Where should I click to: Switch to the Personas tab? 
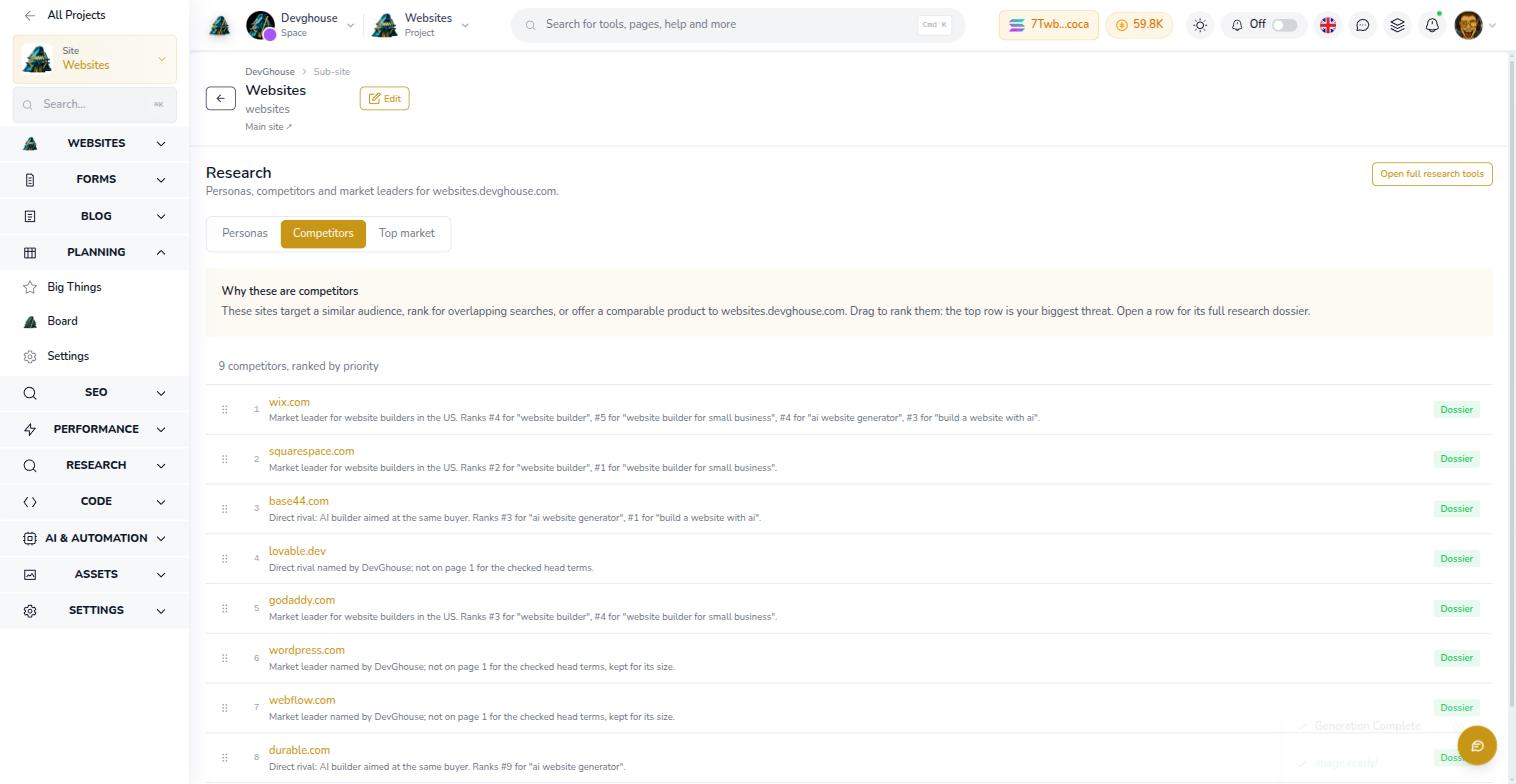coord(245,233)
